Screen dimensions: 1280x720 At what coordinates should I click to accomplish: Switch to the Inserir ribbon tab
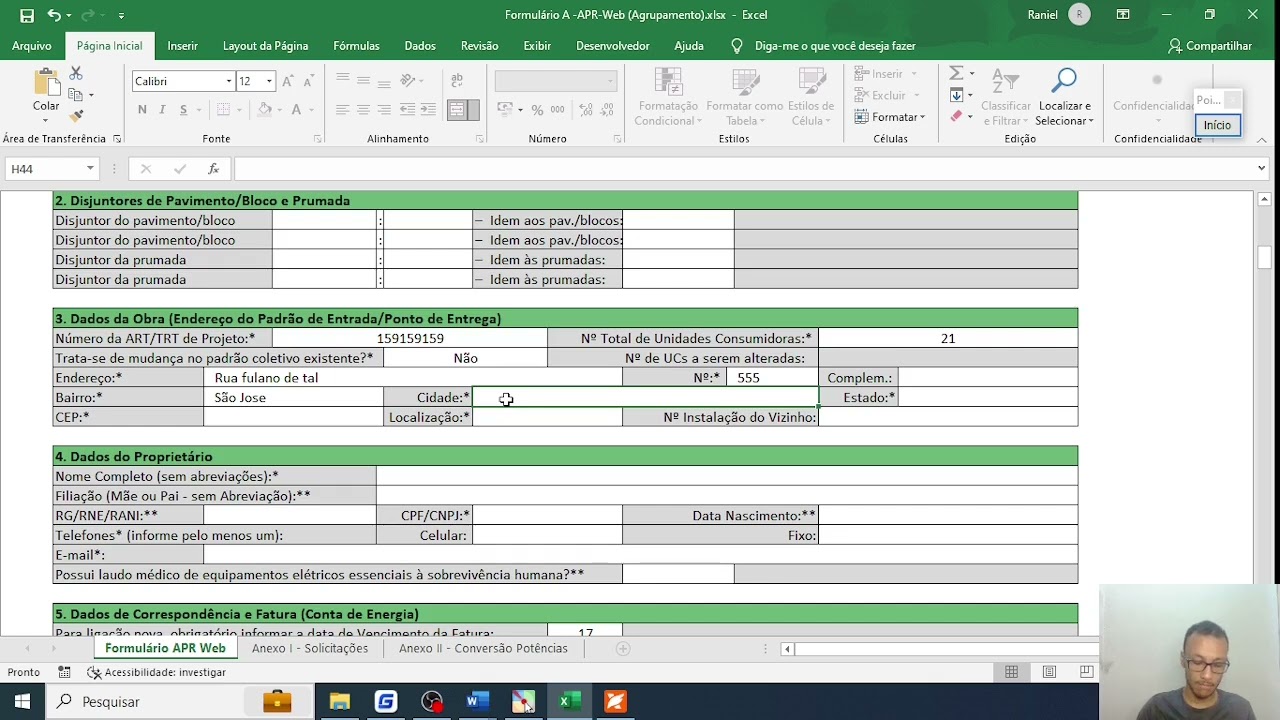182,46
